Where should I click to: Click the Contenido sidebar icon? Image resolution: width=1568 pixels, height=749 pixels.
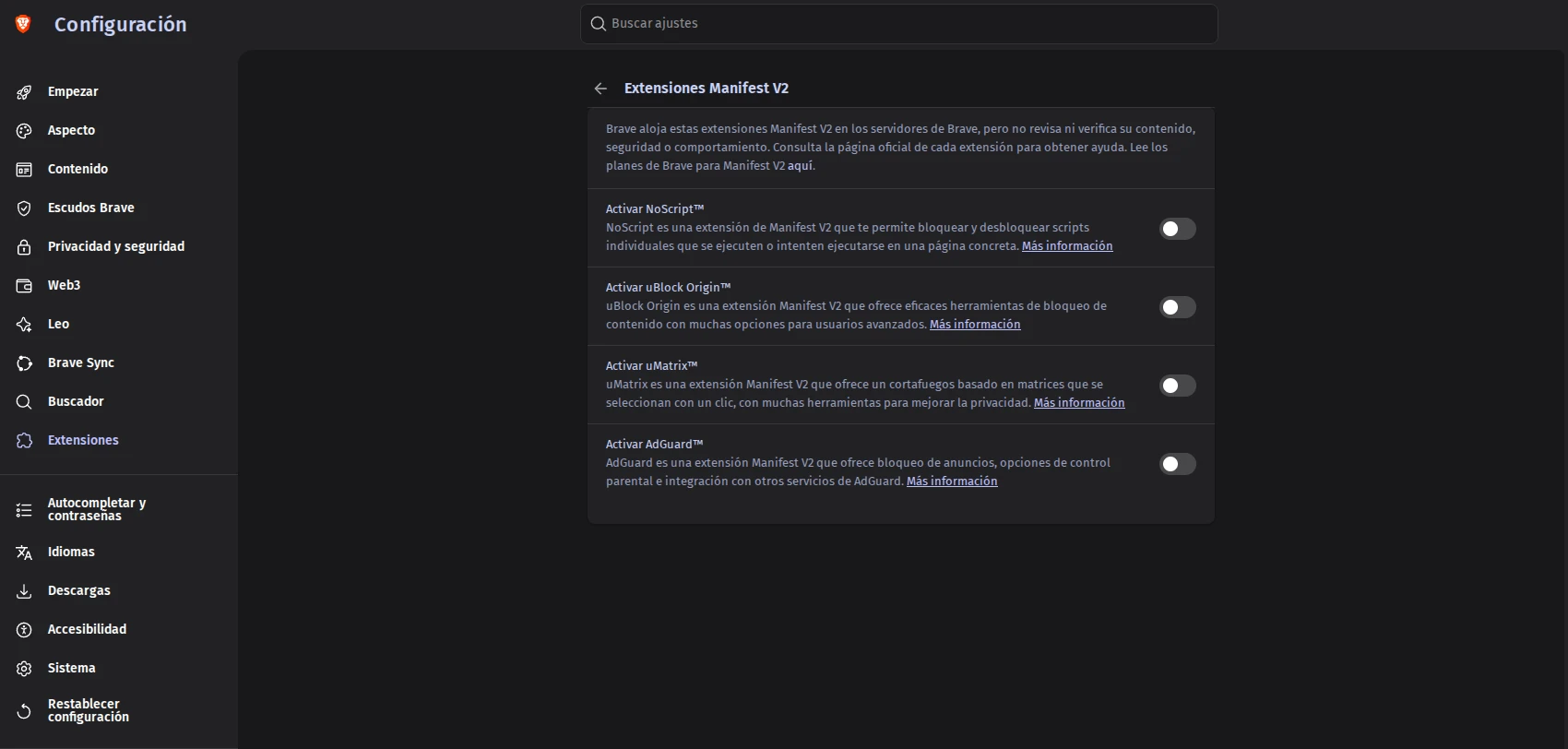24,170
